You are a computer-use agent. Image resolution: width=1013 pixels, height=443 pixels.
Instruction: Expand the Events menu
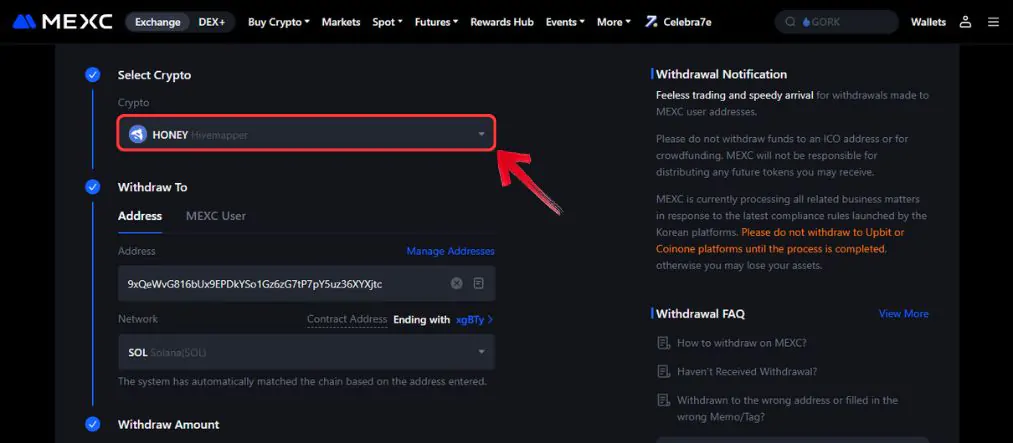(565, 22)
